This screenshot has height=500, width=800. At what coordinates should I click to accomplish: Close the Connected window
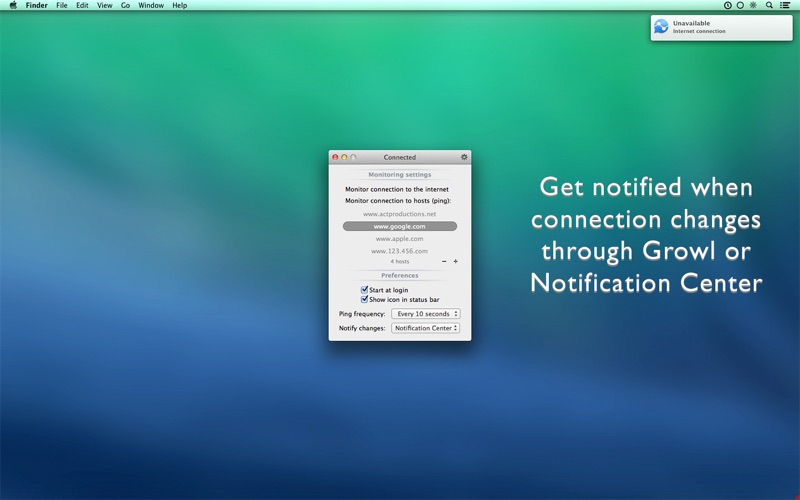point(335,157)
